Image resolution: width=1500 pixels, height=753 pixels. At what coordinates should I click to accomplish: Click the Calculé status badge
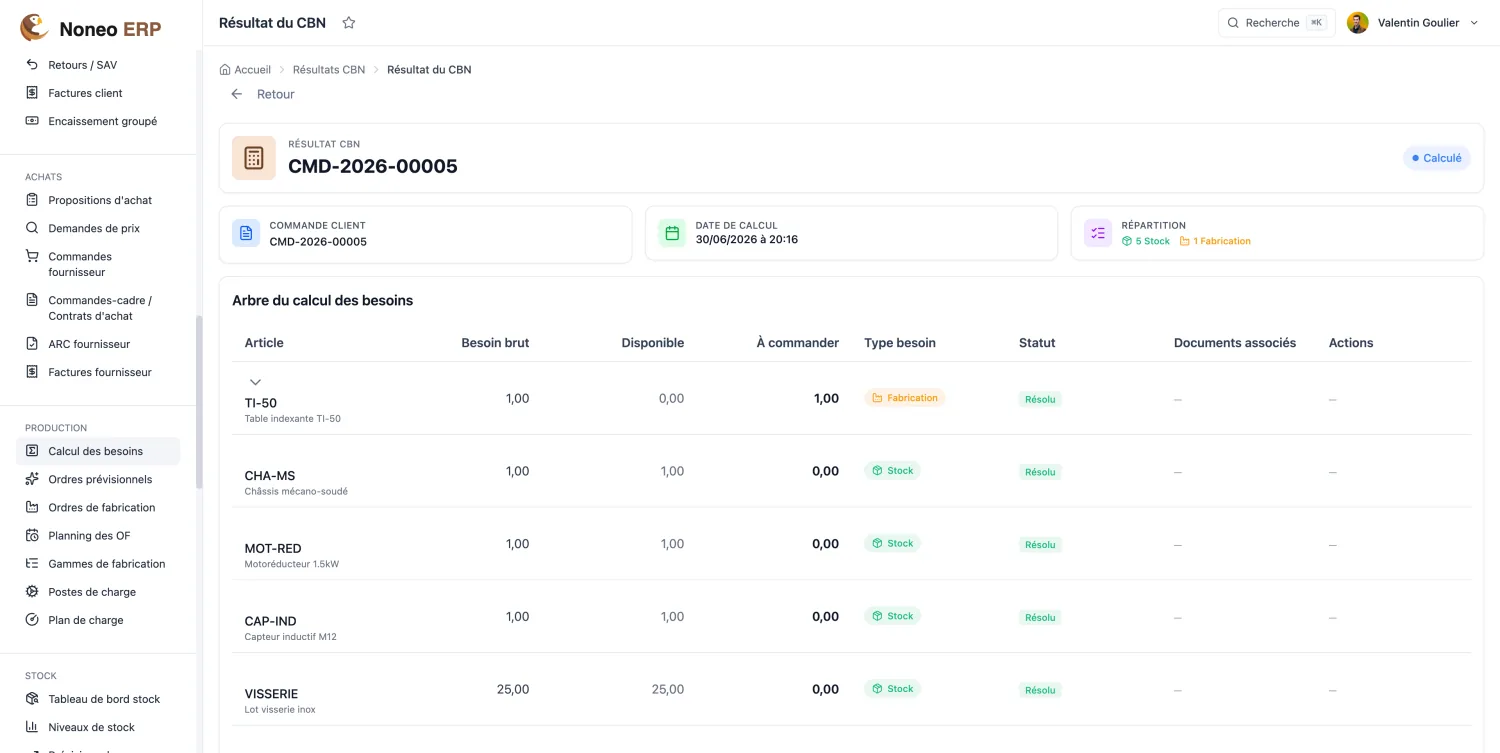coord(1437,158)
